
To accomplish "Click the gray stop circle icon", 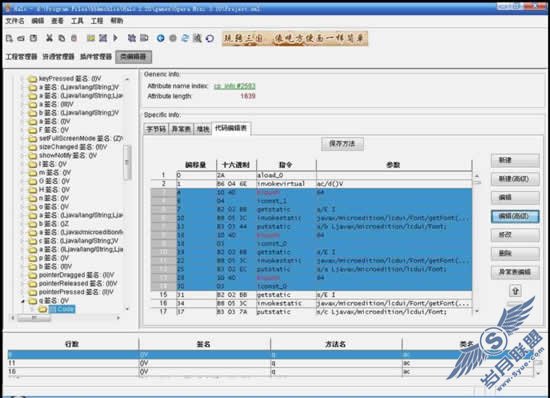I will (x=173, y=38).
